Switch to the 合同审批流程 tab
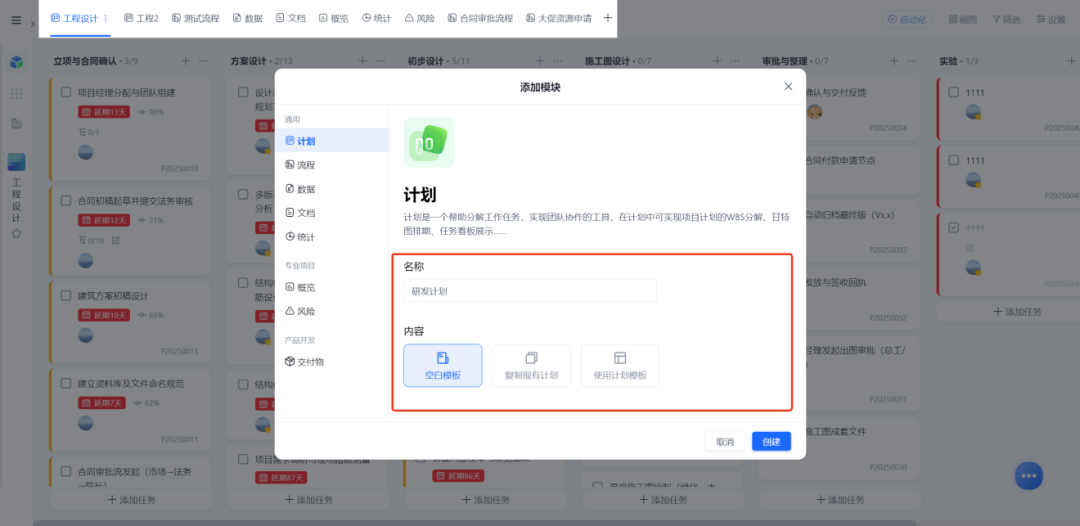The image size is (1080, 526). click(480, 19)
